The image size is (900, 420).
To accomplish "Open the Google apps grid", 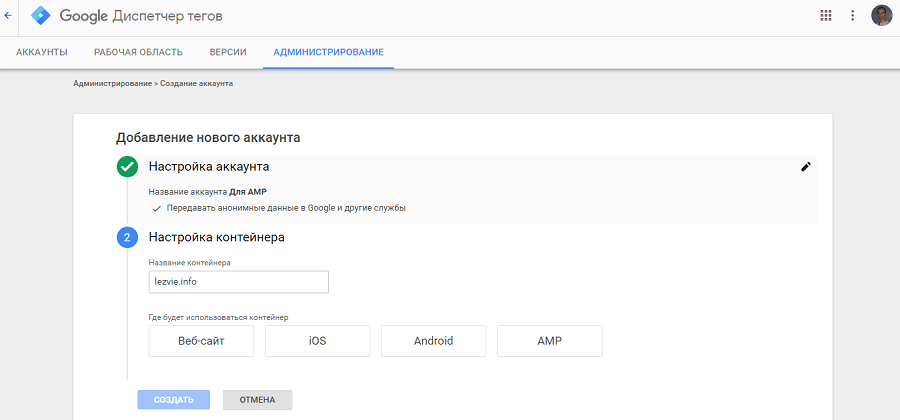I will pyautogui.click(x=826, y=16).
